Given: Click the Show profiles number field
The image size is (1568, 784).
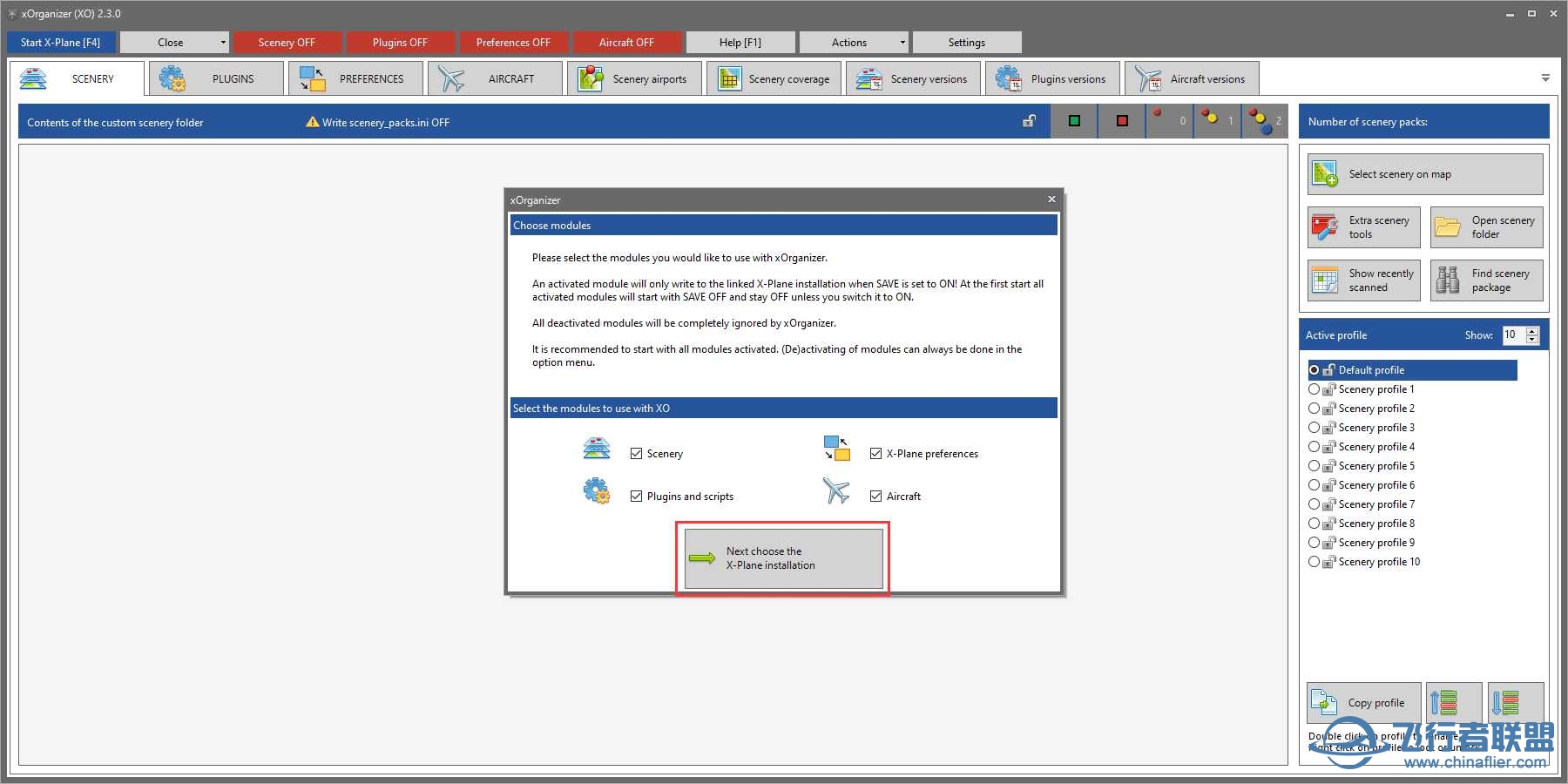Looking at the screenshot, I should coord(1514,335).
